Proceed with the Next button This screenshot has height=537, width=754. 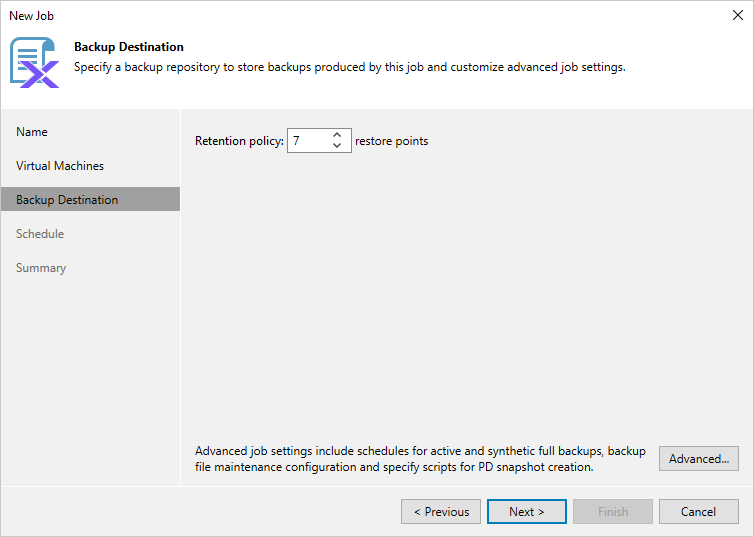point(526,512)
